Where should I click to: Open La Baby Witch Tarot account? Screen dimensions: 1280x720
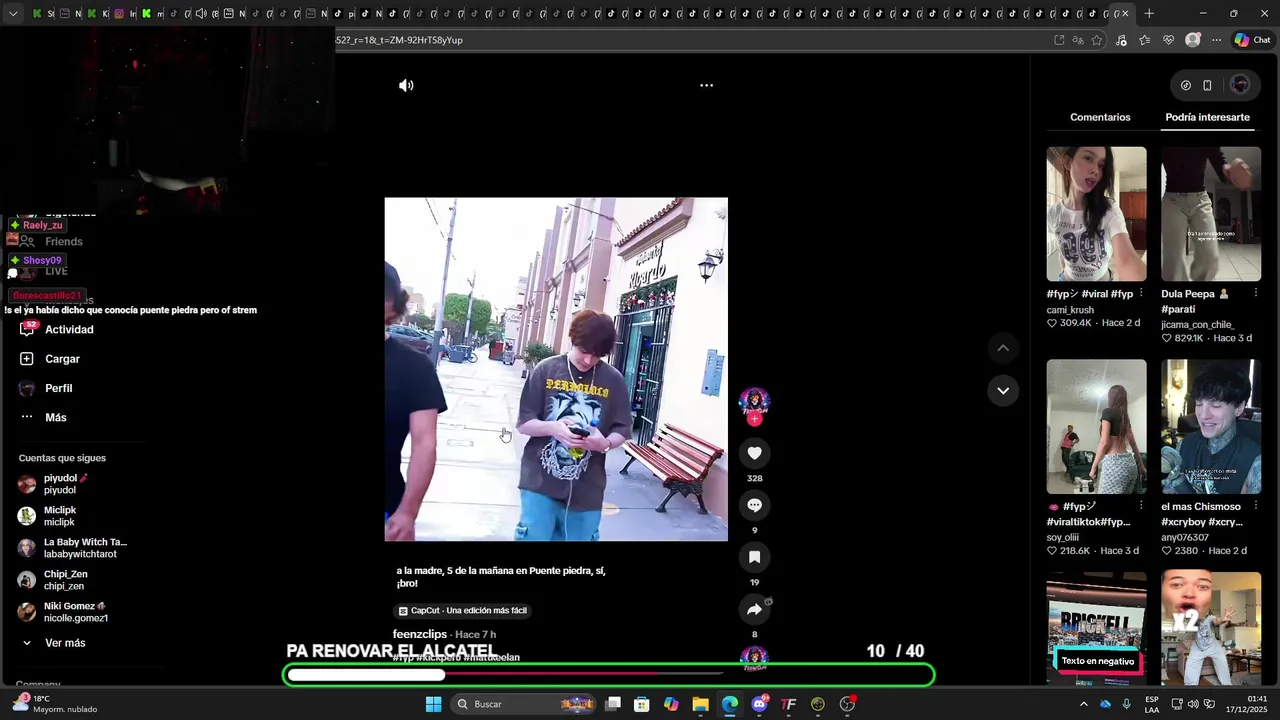72,548
